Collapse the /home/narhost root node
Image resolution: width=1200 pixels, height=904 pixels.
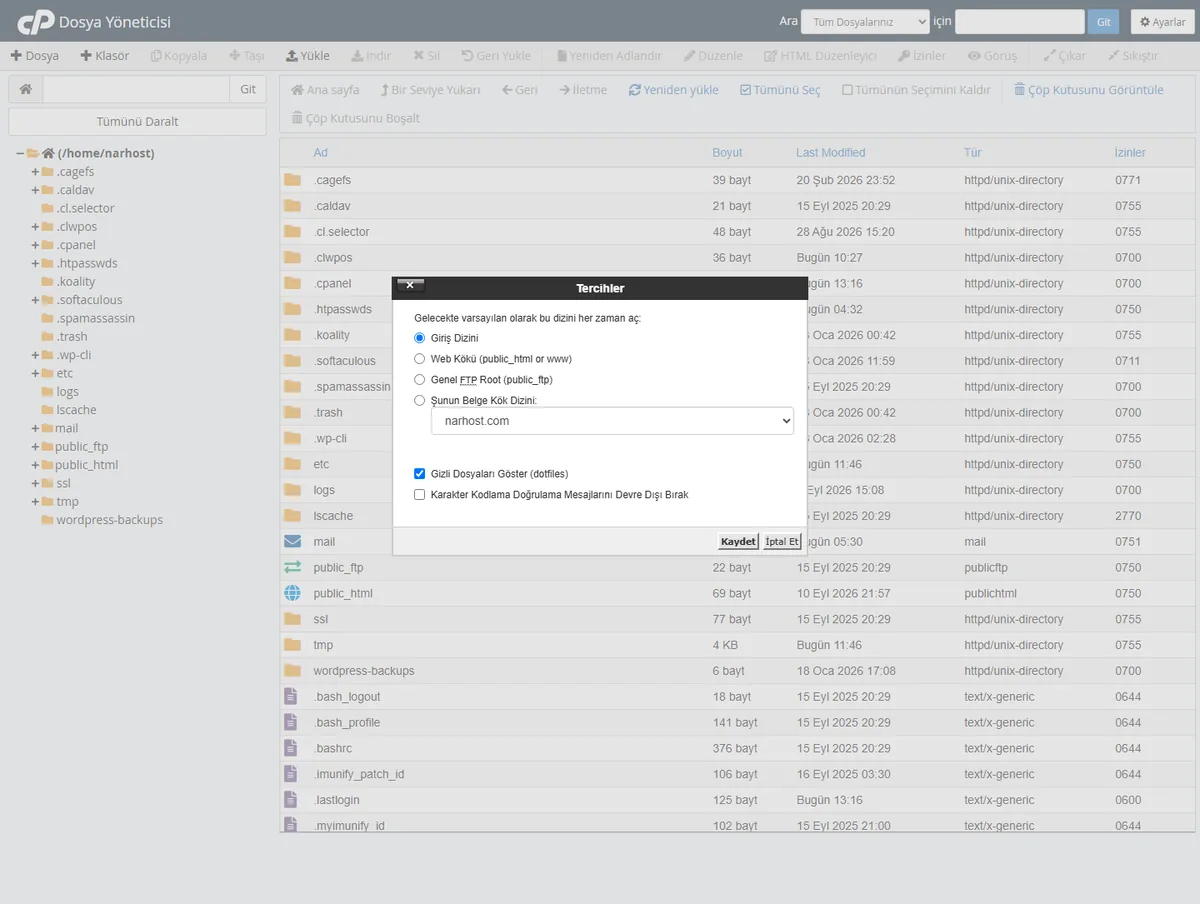click(20, 153)
